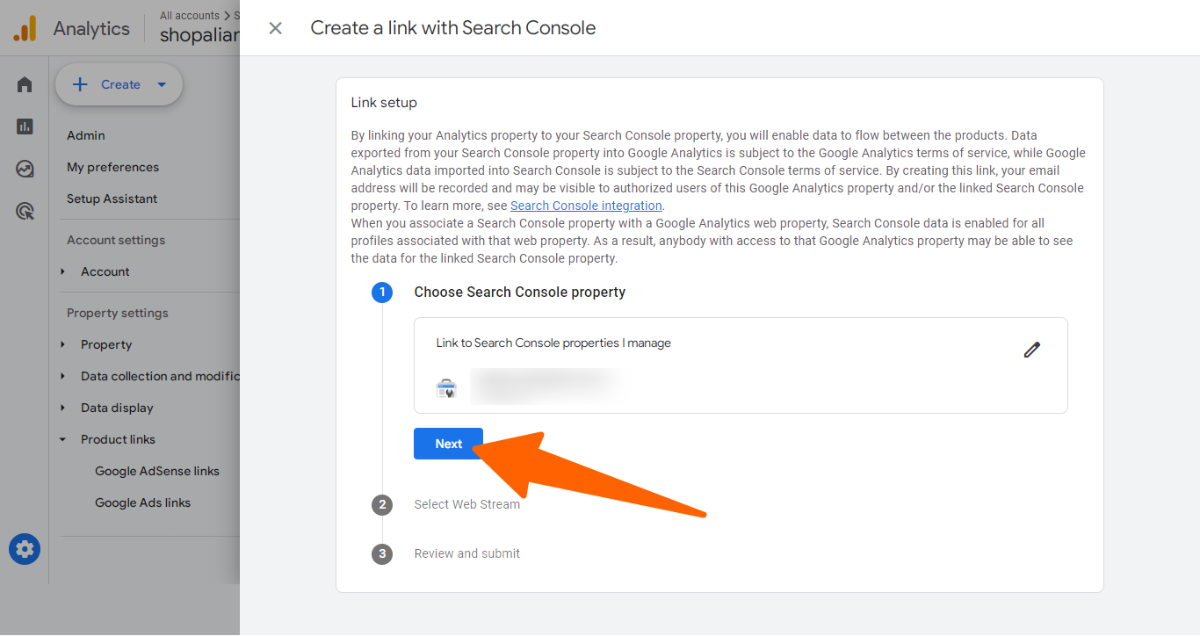Click the Next button
Screen dimensions: 1200x636
[448, 444]
